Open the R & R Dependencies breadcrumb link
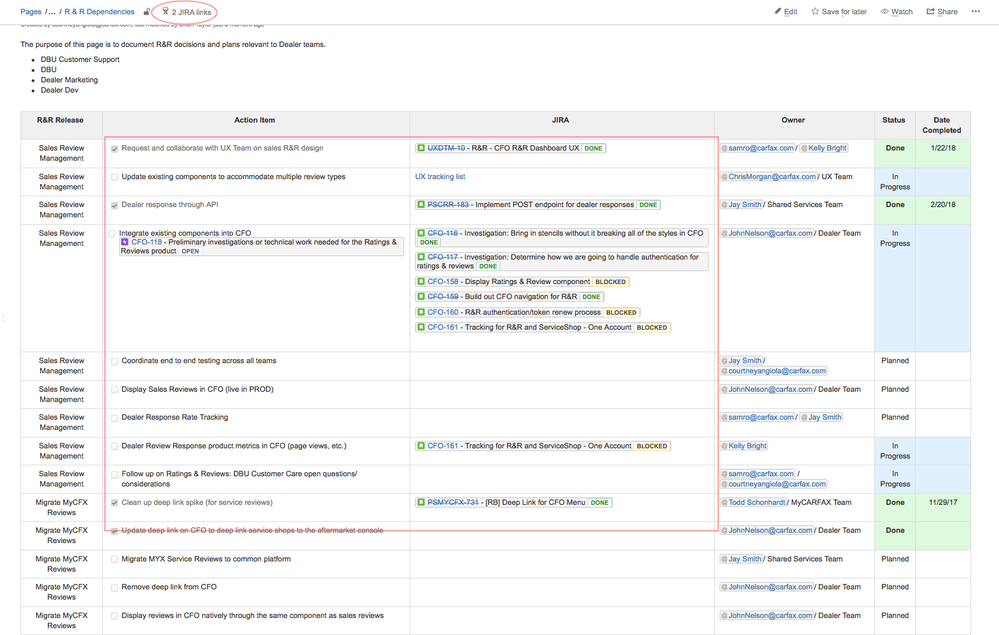Viewport: 999px width, 635px height. 99,11
